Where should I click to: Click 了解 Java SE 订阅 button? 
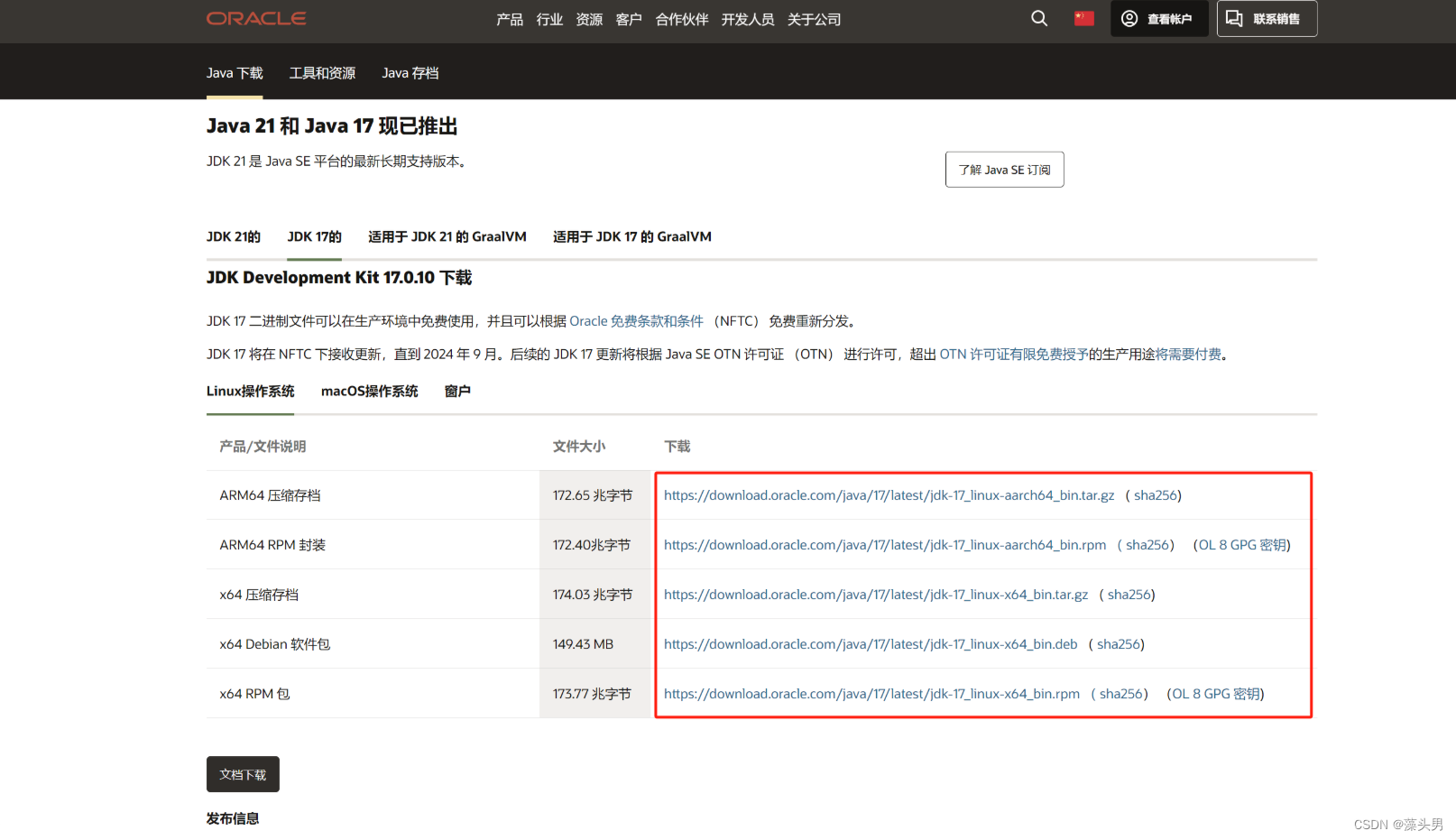(x=1005, y=170)
